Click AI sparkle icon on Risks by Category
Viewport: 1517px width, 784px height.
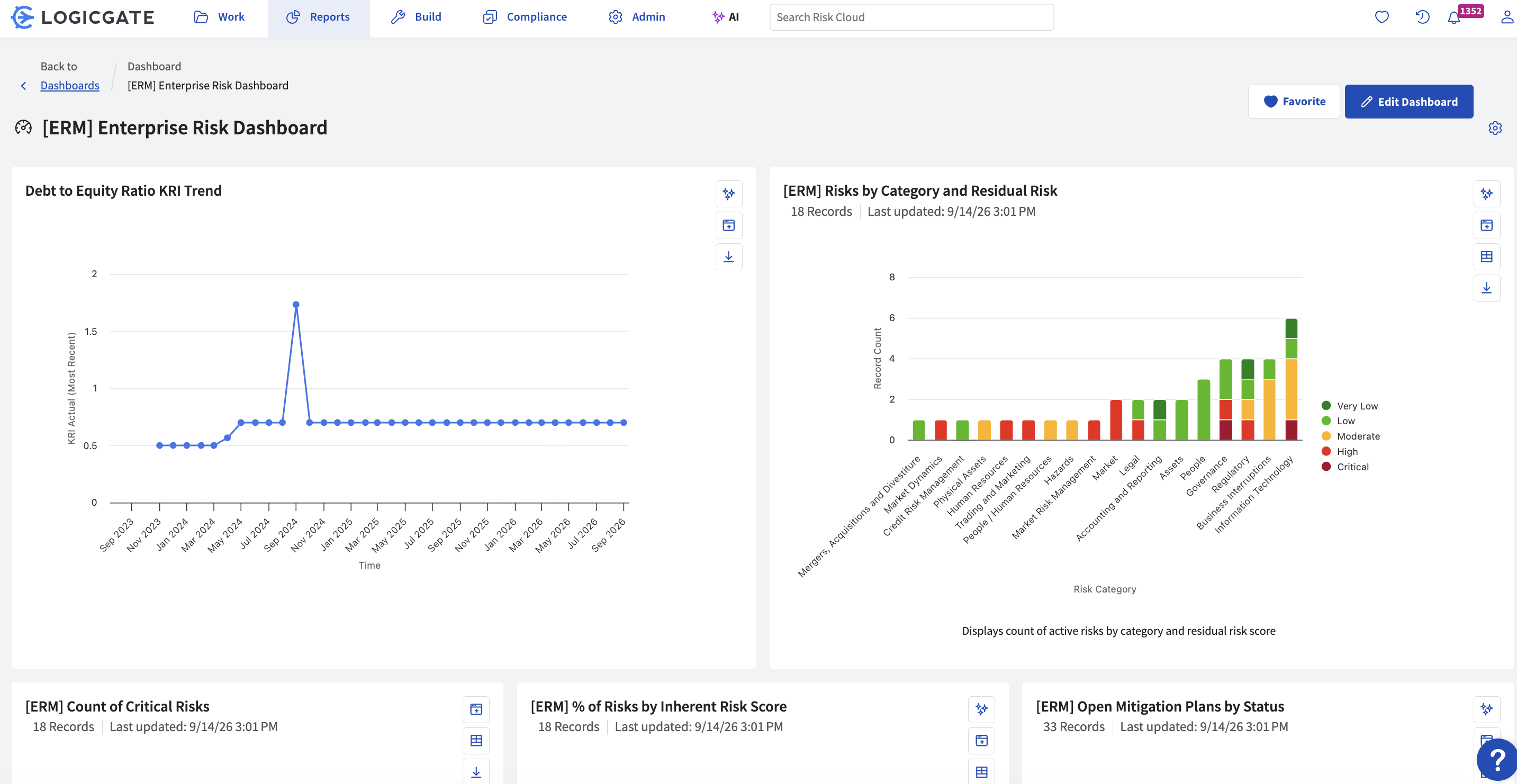point(1486,194)
